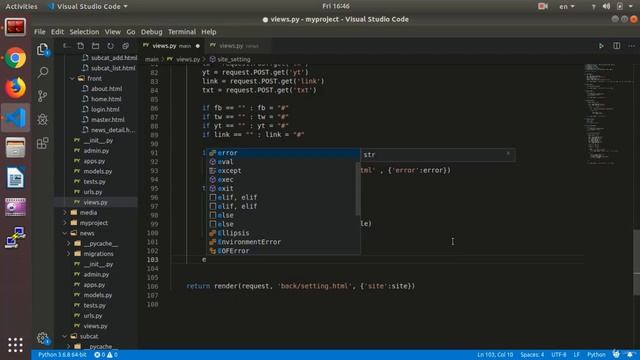Select the error suggestion
Screen dimensions: 640x360
(x=283, y=153)
